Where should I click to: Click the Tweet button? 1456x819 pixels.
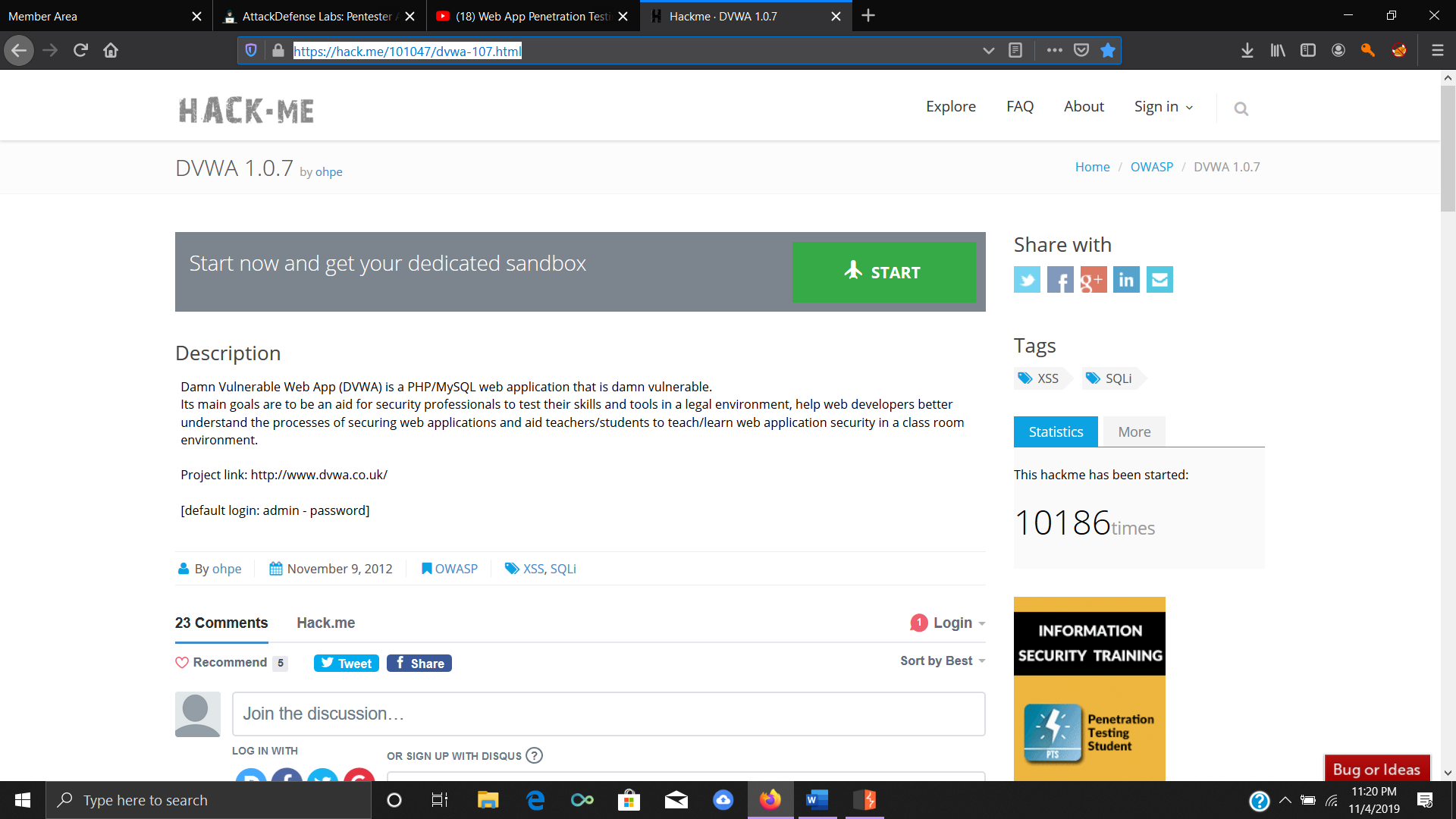(x=346, y=663)
